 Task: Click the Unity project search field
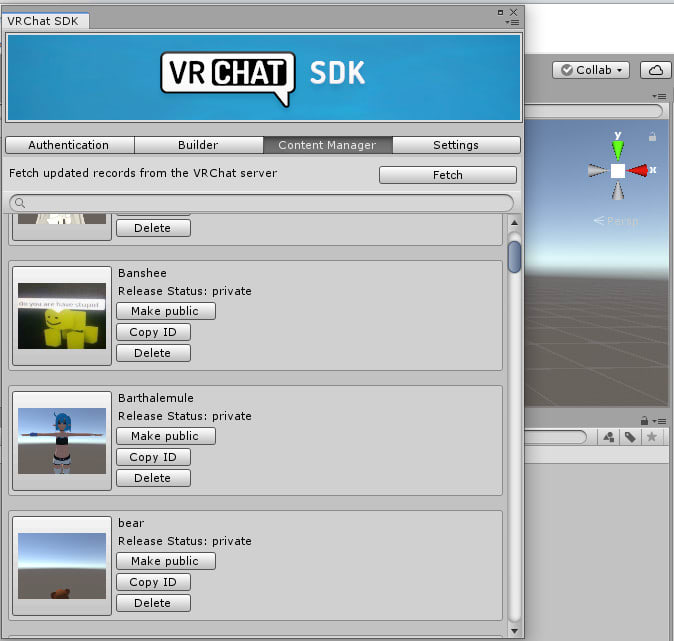pyautogui.click(x=556, y=437)
